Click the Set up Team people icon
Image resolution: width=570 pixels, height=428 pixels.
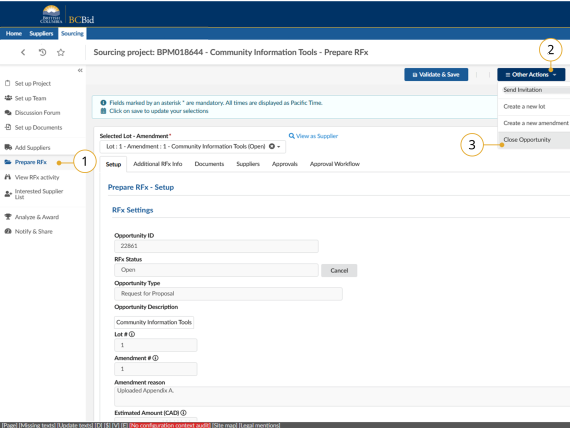8,98
